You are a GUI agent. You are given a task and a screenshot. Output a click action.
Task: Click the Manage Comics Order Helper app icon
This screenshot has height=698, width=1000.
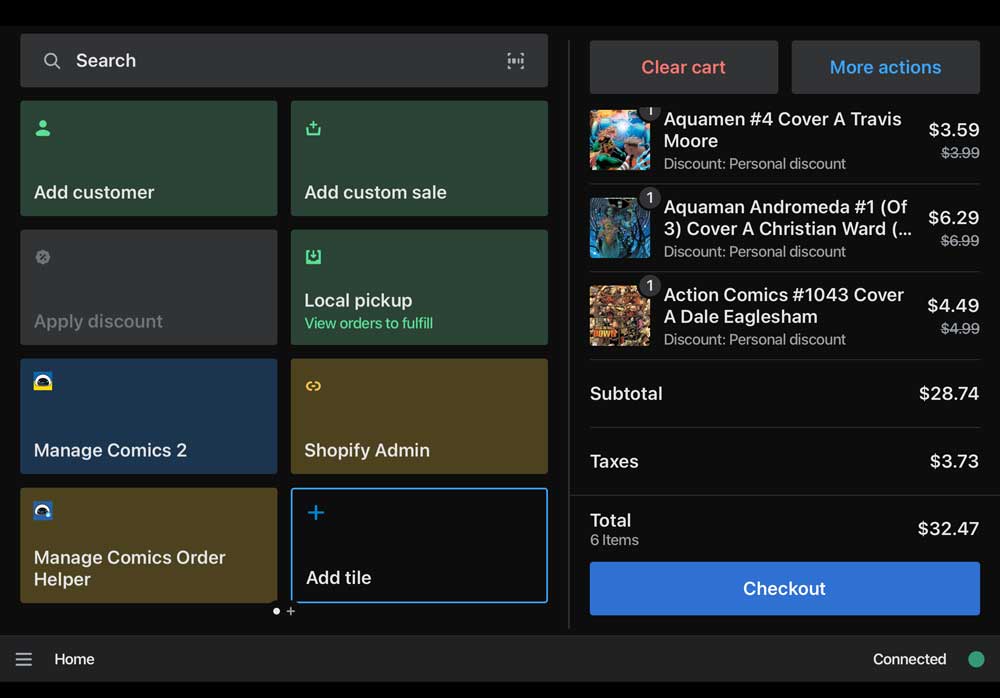pyautogui.click(x=43, y=510)
